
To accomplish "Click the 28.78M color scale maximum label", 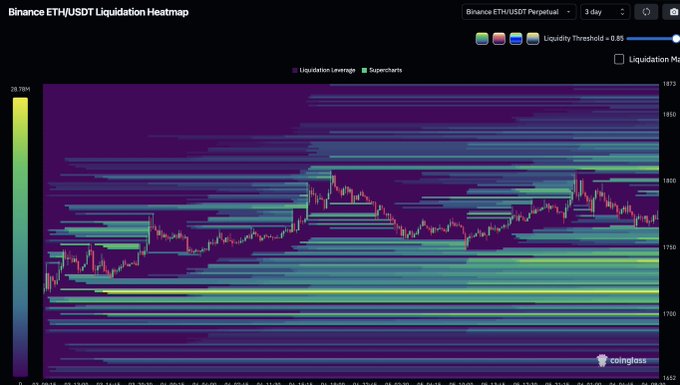I will tap(20, 89).
